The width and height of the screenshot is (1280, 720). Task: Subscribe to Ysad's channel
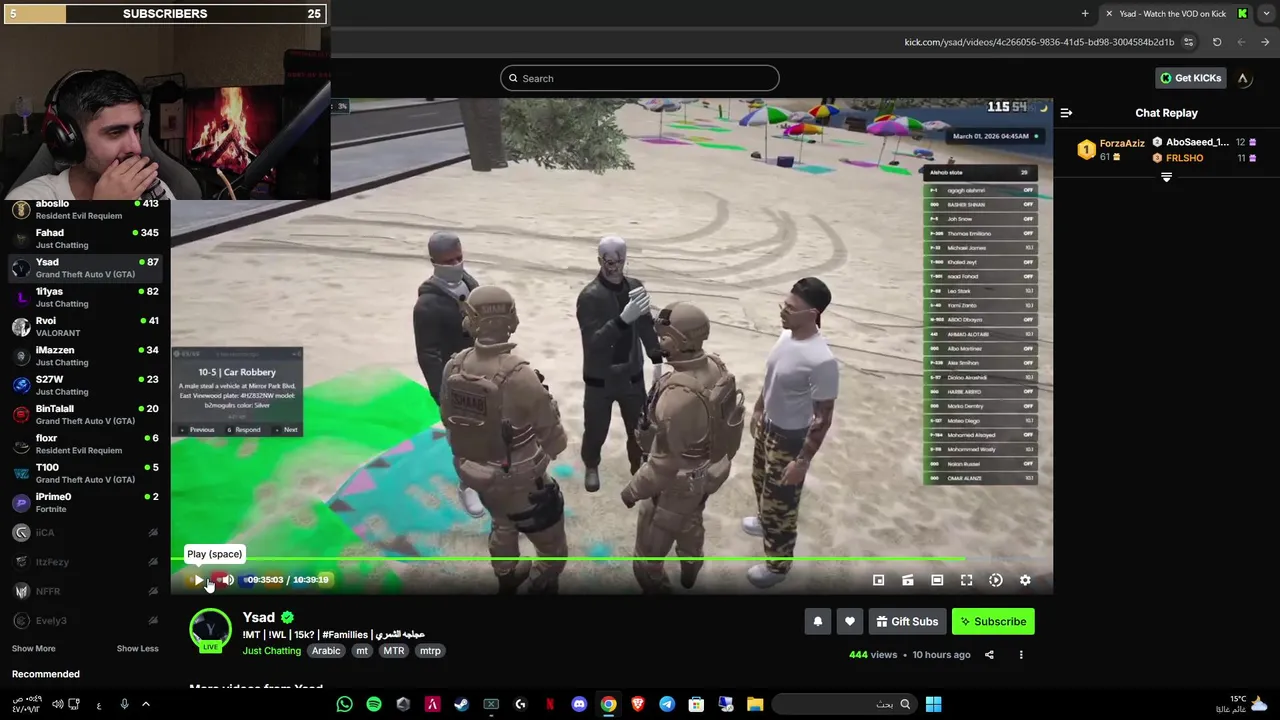coord(993,621)
